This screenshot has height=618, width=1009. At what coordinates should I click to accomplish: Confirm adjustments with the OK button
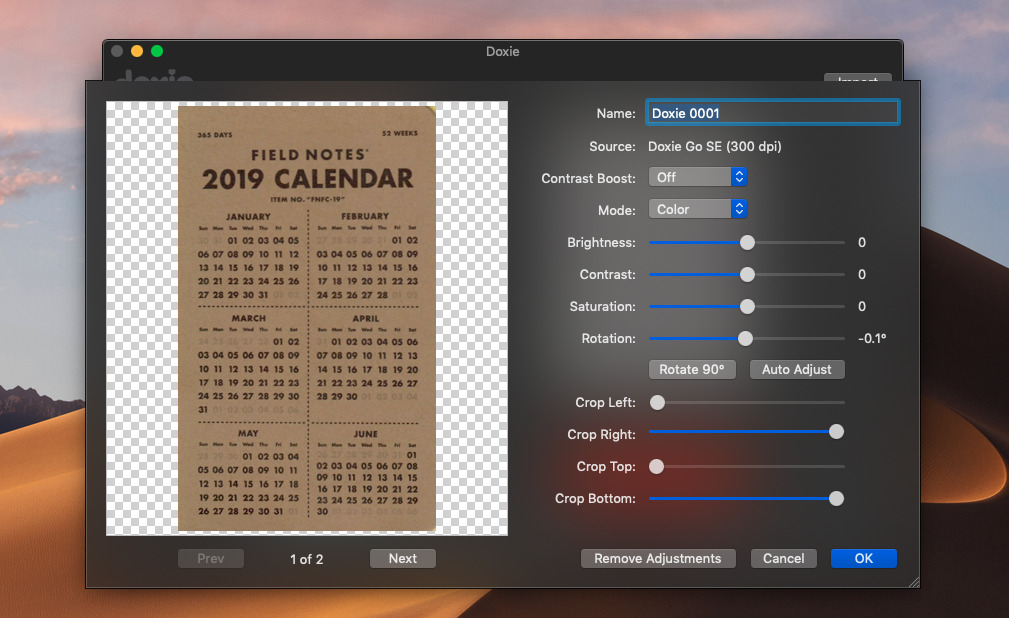864,559
